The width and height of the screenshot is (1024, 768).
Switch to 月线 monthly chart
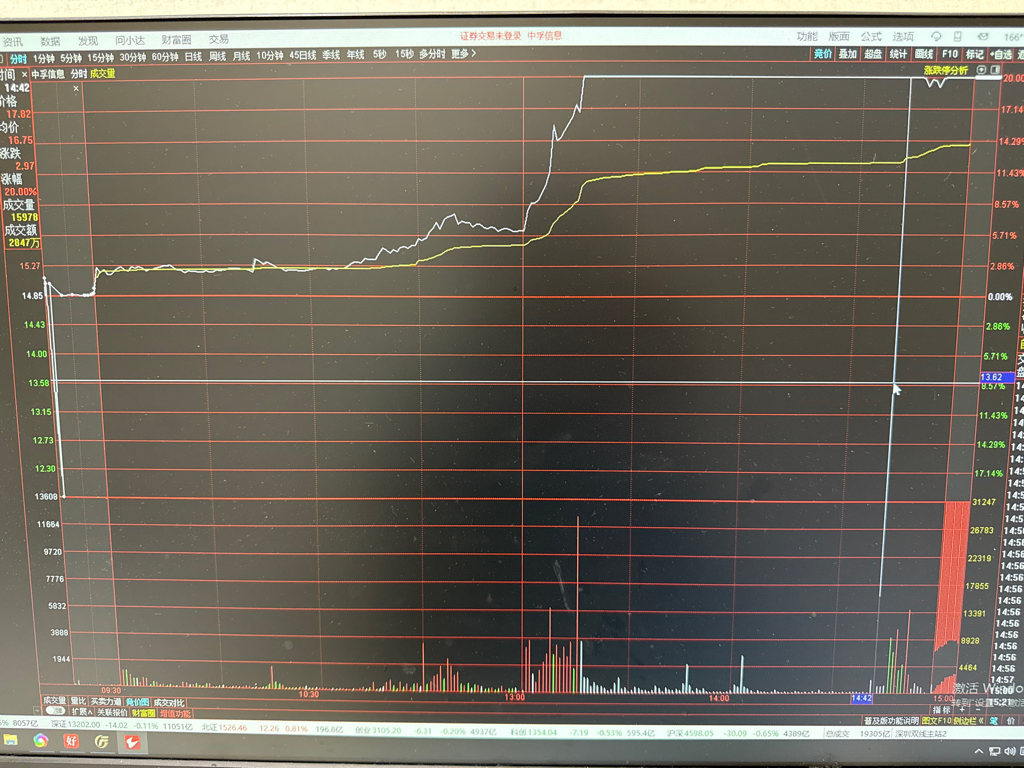(x=242, y=56)
